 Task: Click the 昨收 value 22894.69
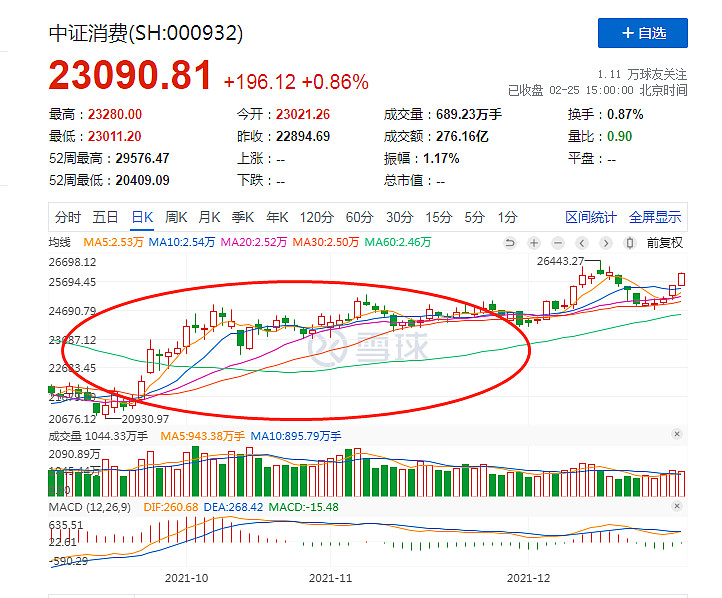coord(303,136)
